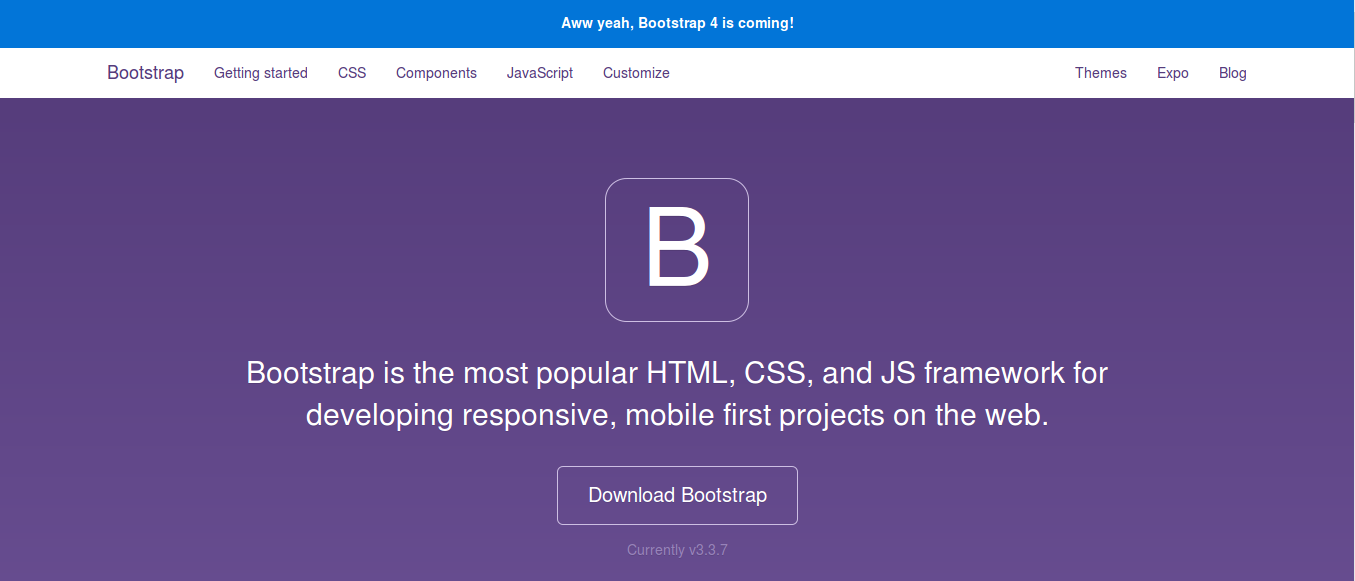Select the CSS menu entry again from navigation
The width and height of the screenshot is (1355, 581).
point(352,72)
